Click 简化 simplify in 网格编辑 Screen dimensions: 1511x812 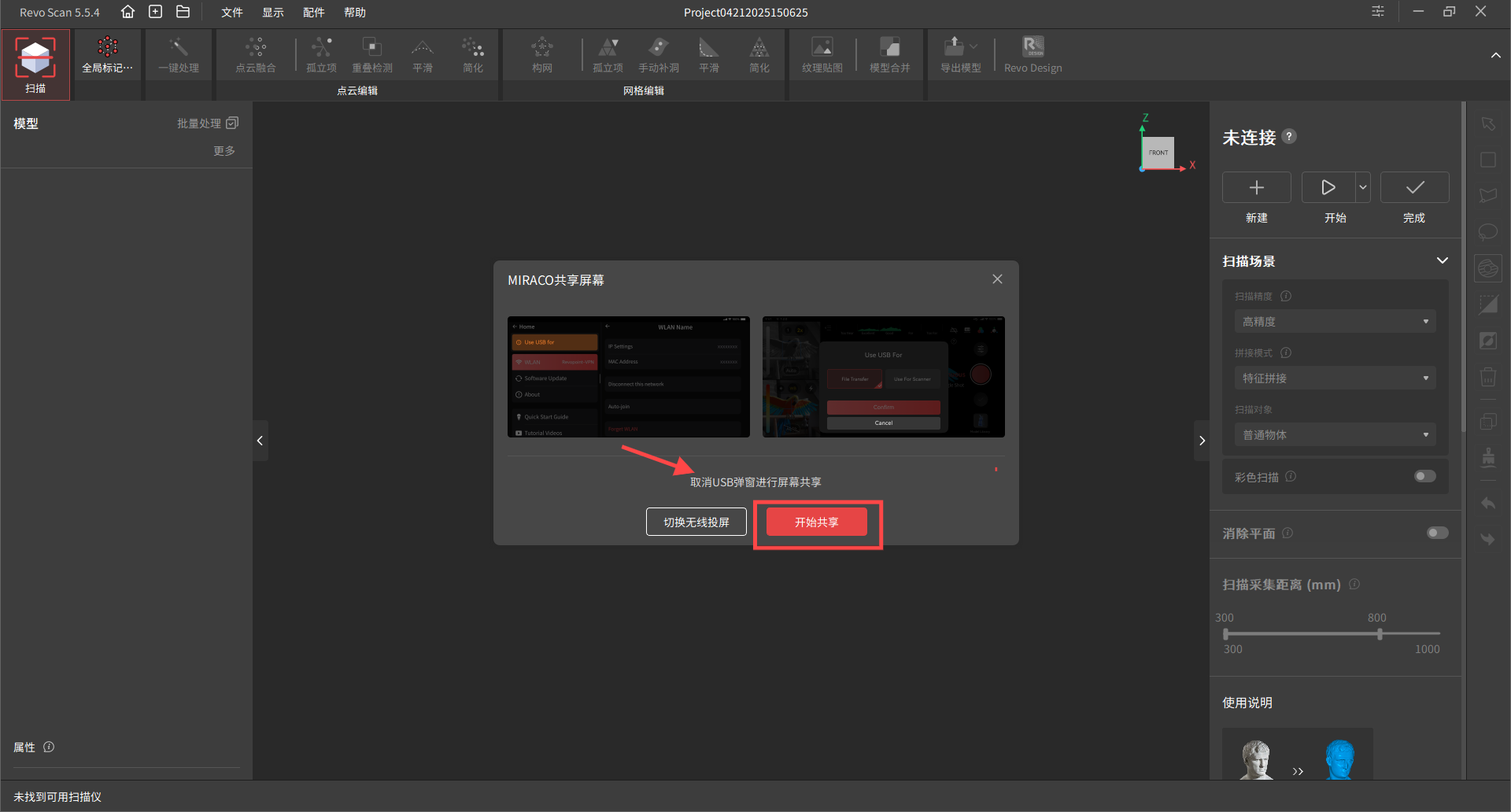click(x=759, y=56)
